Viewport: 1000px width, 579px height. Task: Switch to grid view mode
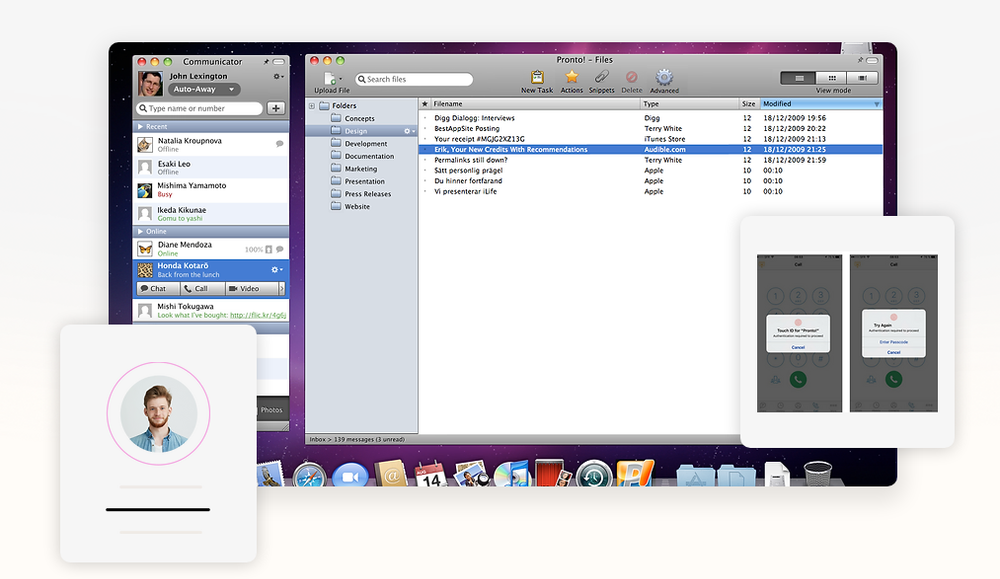pos(831,77)
